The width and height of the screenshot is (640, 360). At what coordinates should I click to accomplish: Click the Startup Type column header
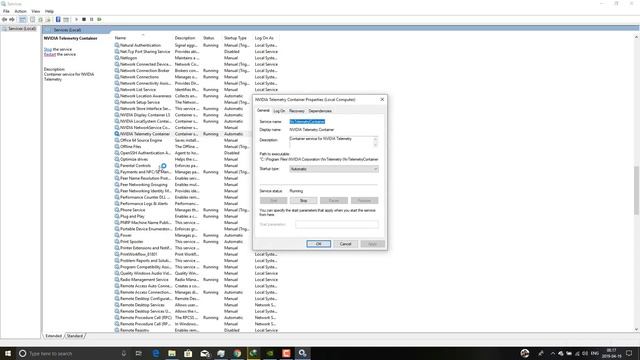[x=237, y=38]
